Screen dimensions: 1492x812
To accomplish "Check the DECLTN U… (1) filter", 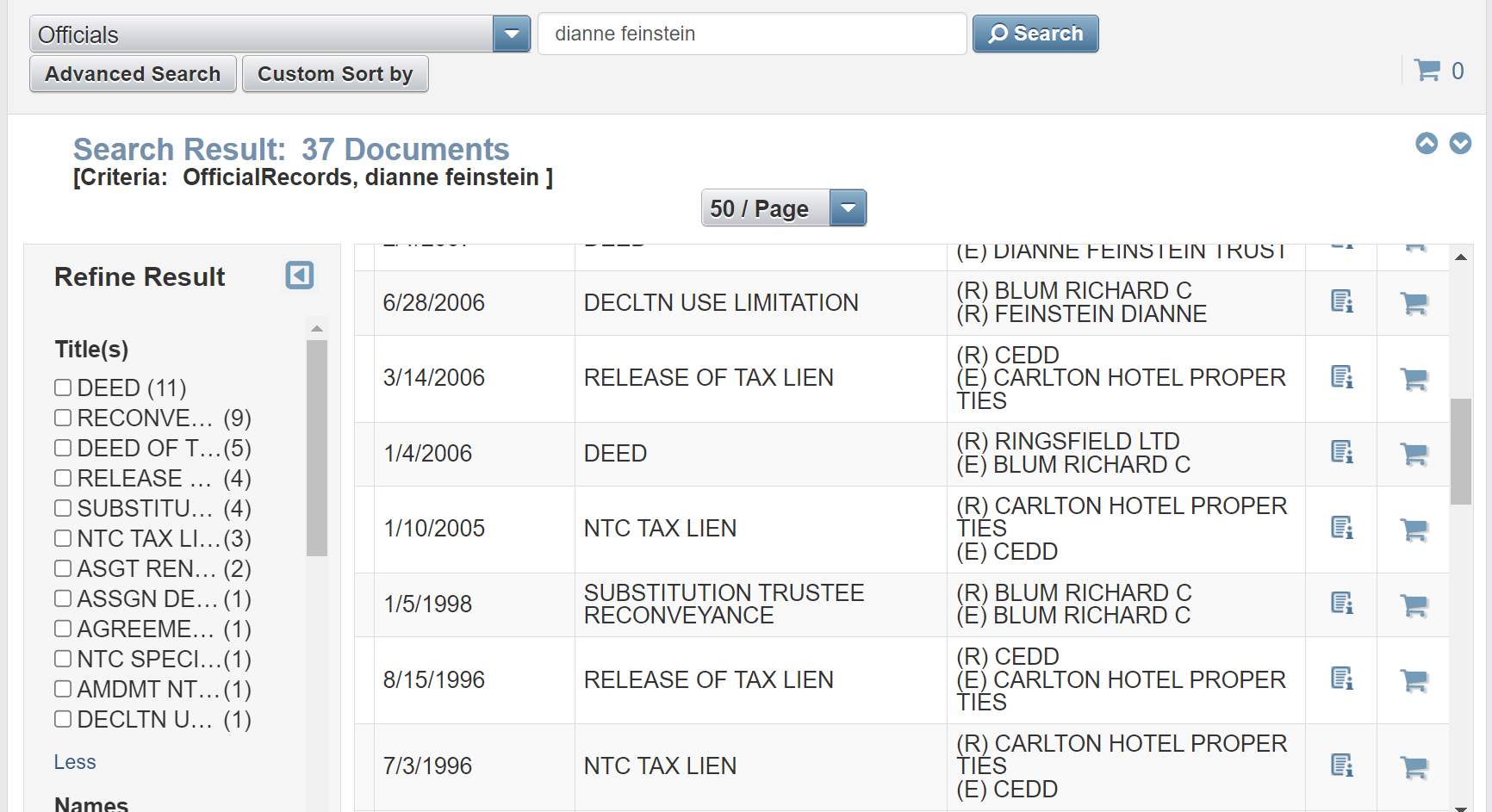I will 63,719.
